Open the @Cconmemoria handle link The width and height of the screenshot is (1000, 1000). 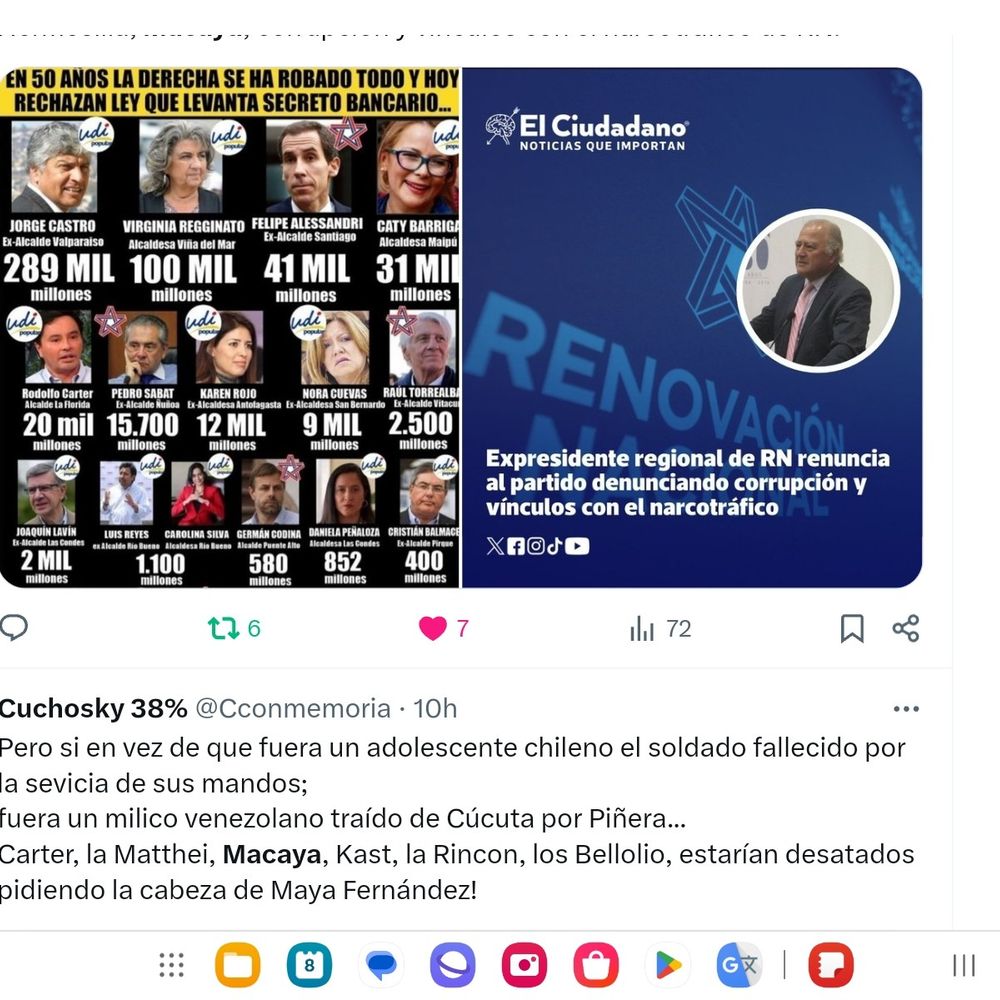pos(293,709)
